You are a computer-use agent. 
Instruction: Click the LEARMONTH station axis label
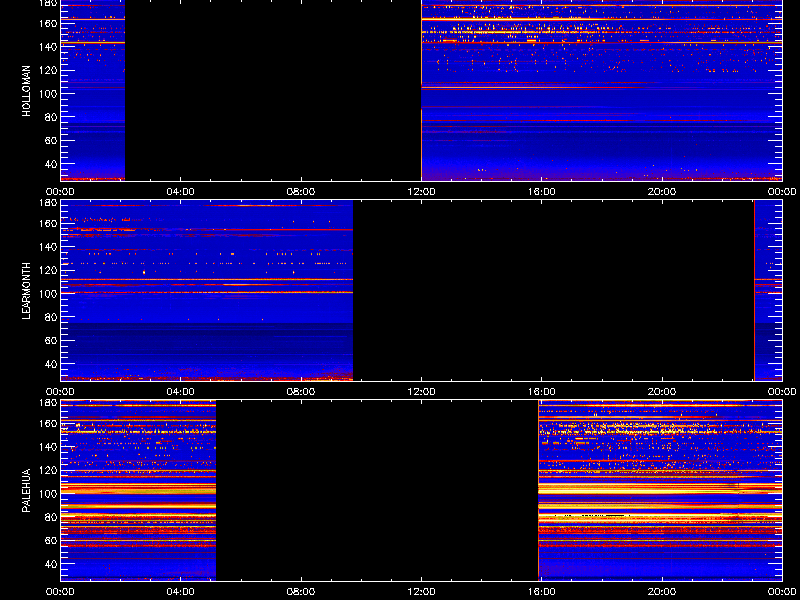point(27,291)
